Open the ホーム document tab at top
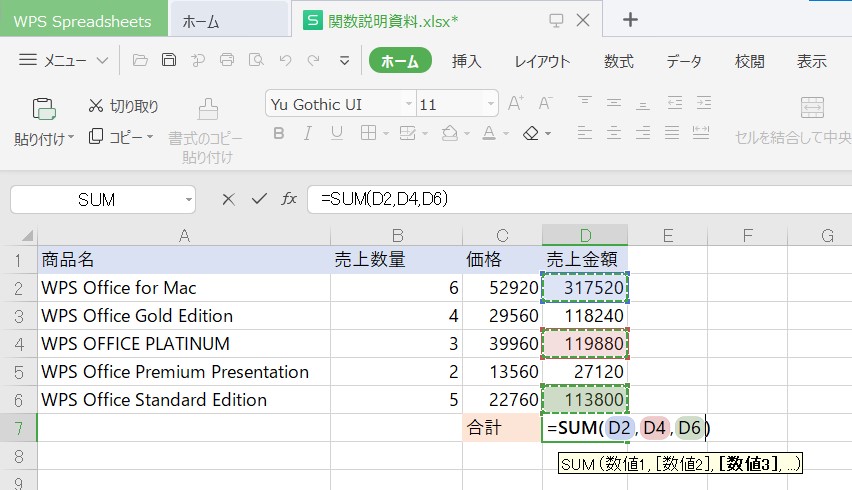This screenshot has height=490, width=852. click(228, 21)
